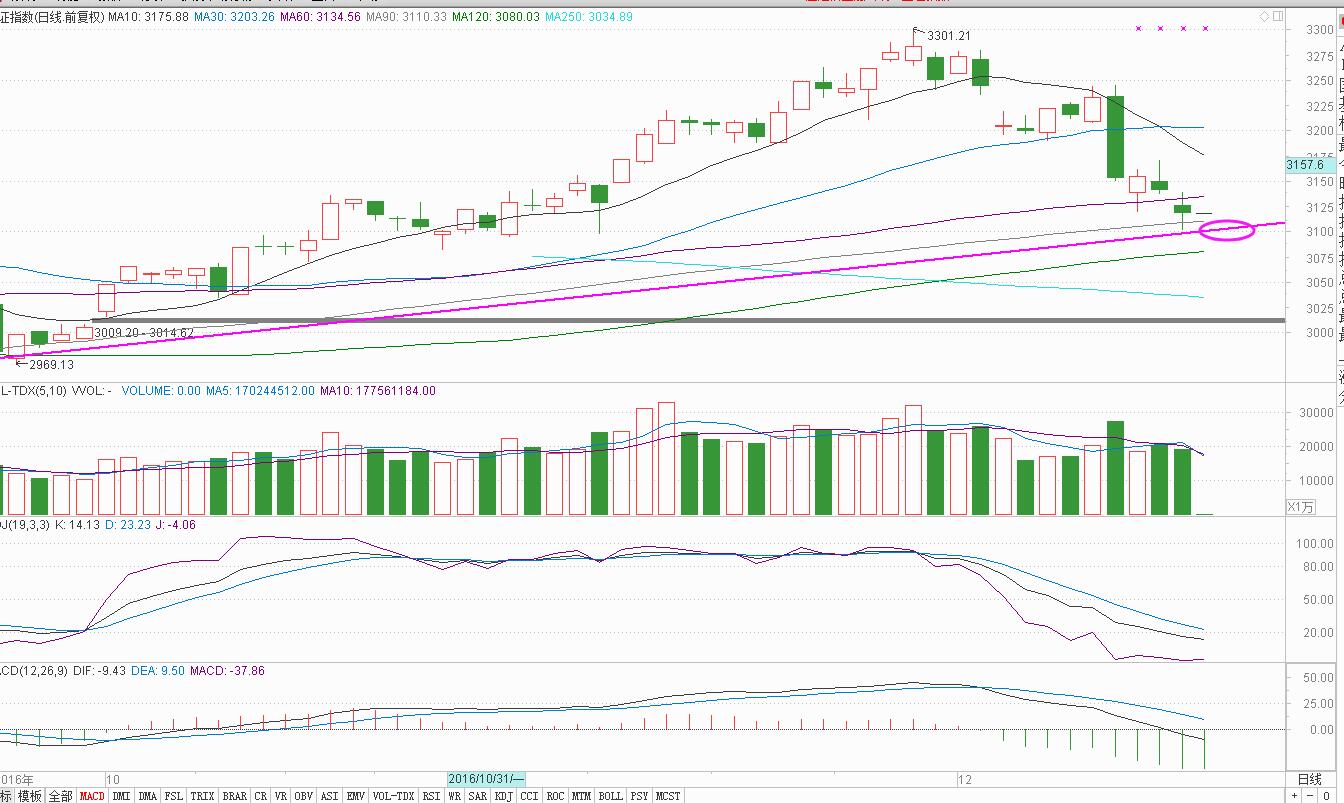Open the RSI indicator tab
This screenshot has width=1344, height=803.
tap(431, 796)
